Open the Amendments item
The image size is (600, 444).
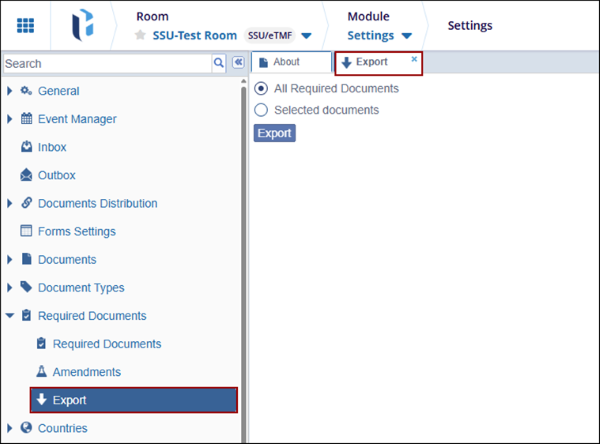[x=86, y=372]
